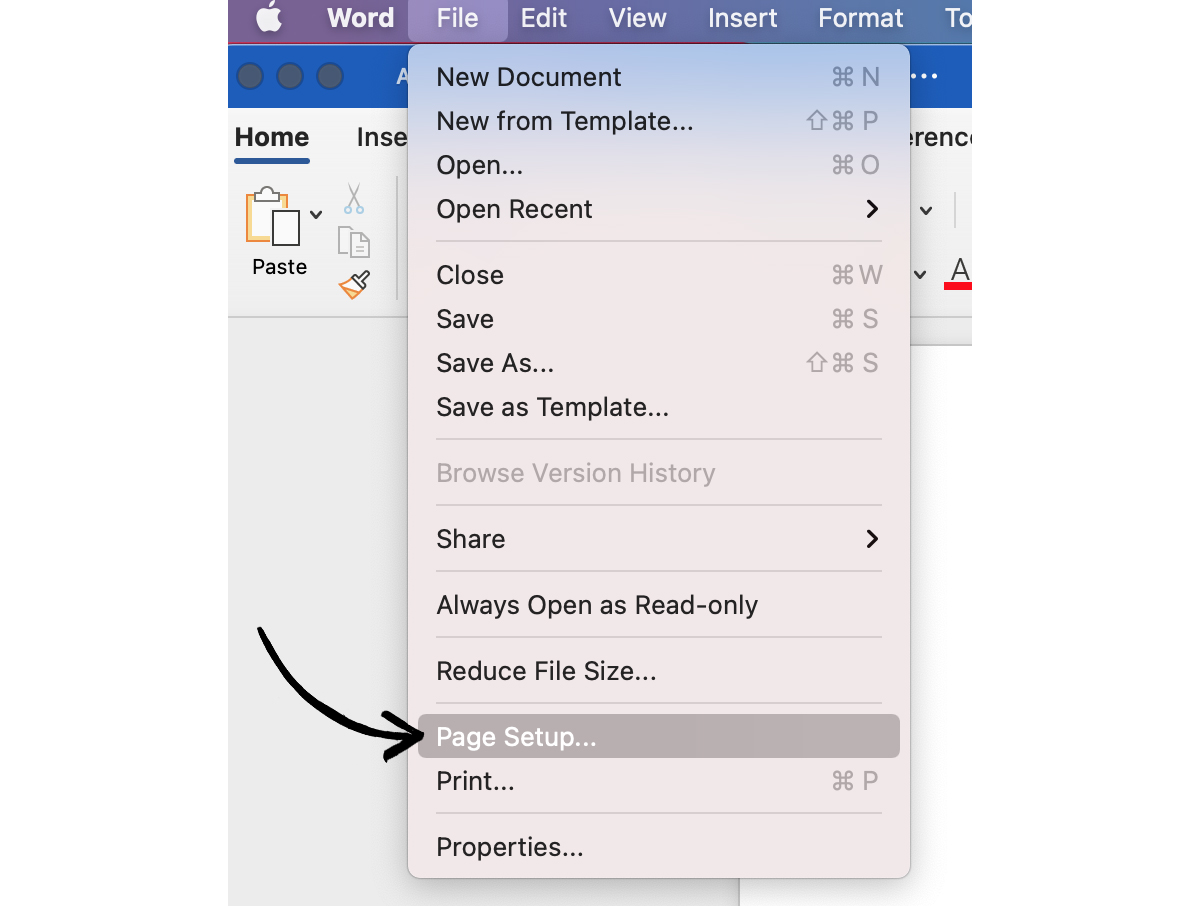Expand the Share submenu

871,539
